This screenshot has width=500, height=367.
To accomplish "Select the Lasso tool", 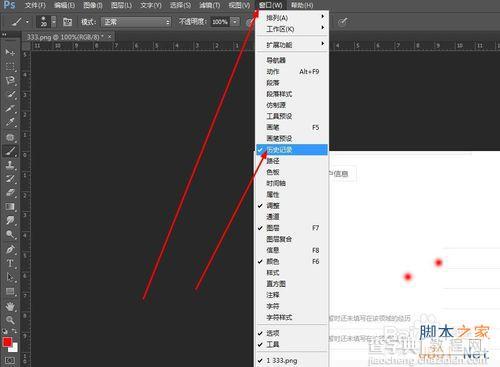I will (x=10, y=80).
